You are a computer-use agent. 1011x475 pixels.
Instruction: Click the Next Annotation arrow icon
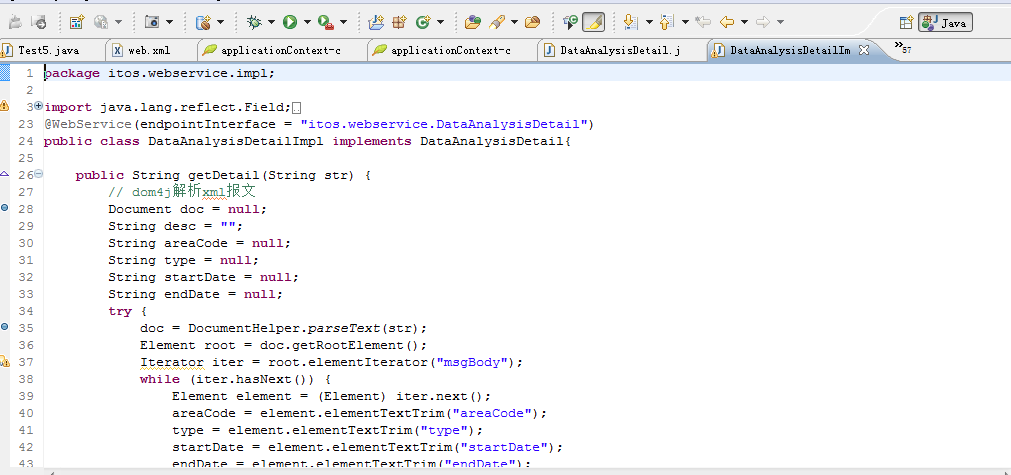[629, 21]
